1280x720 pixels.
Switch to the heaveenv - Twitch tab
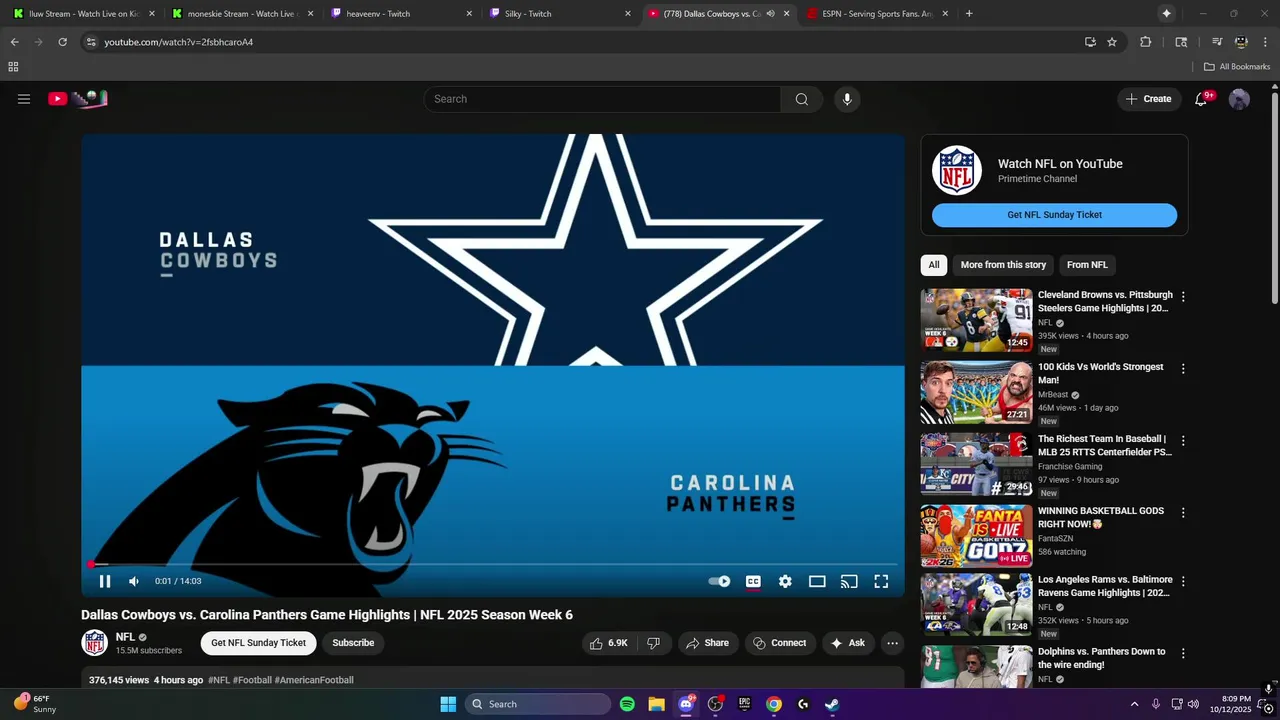(400, 14)
